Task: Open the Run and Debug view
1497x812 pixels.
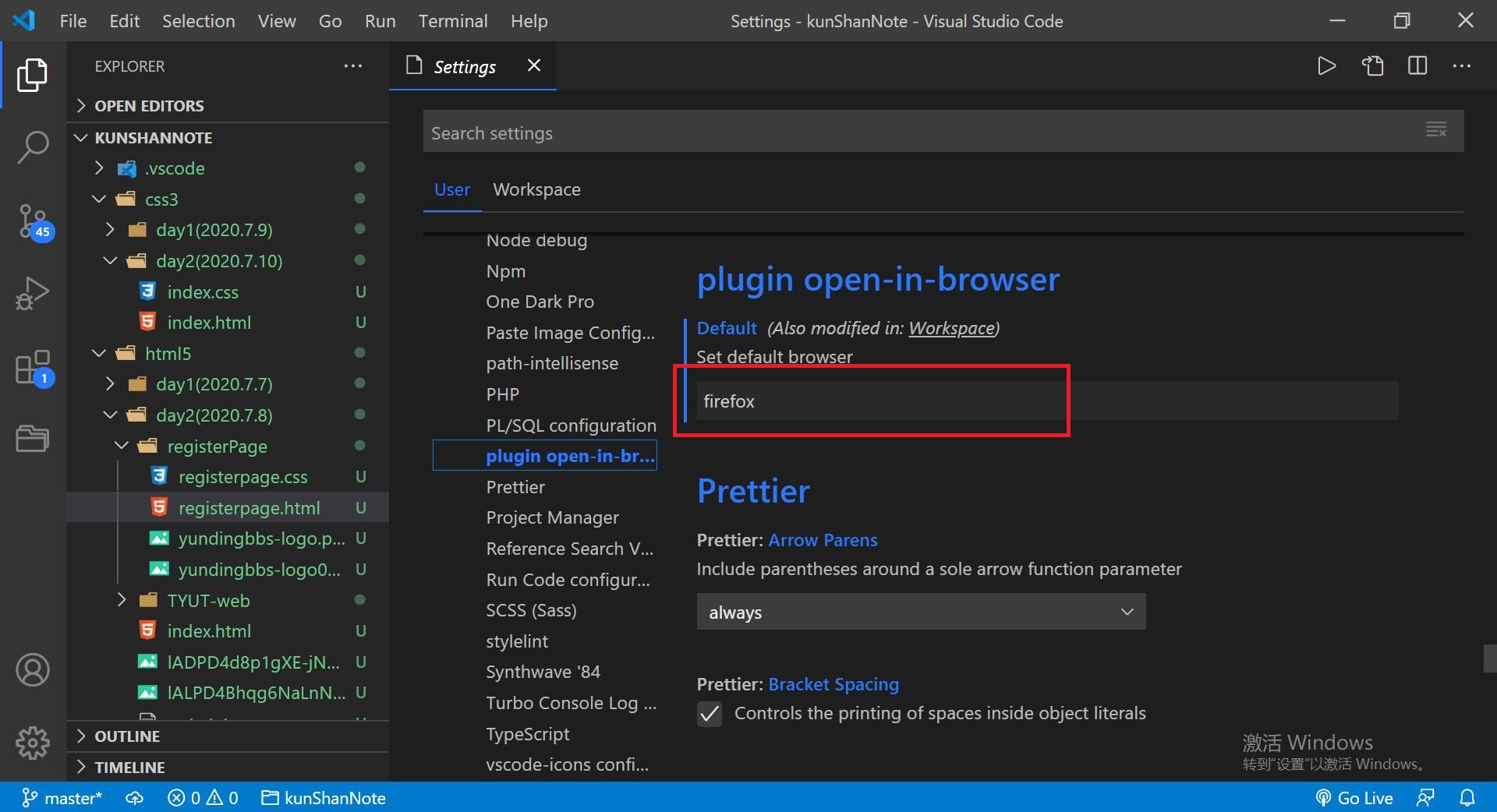Action: click(33, 294)
